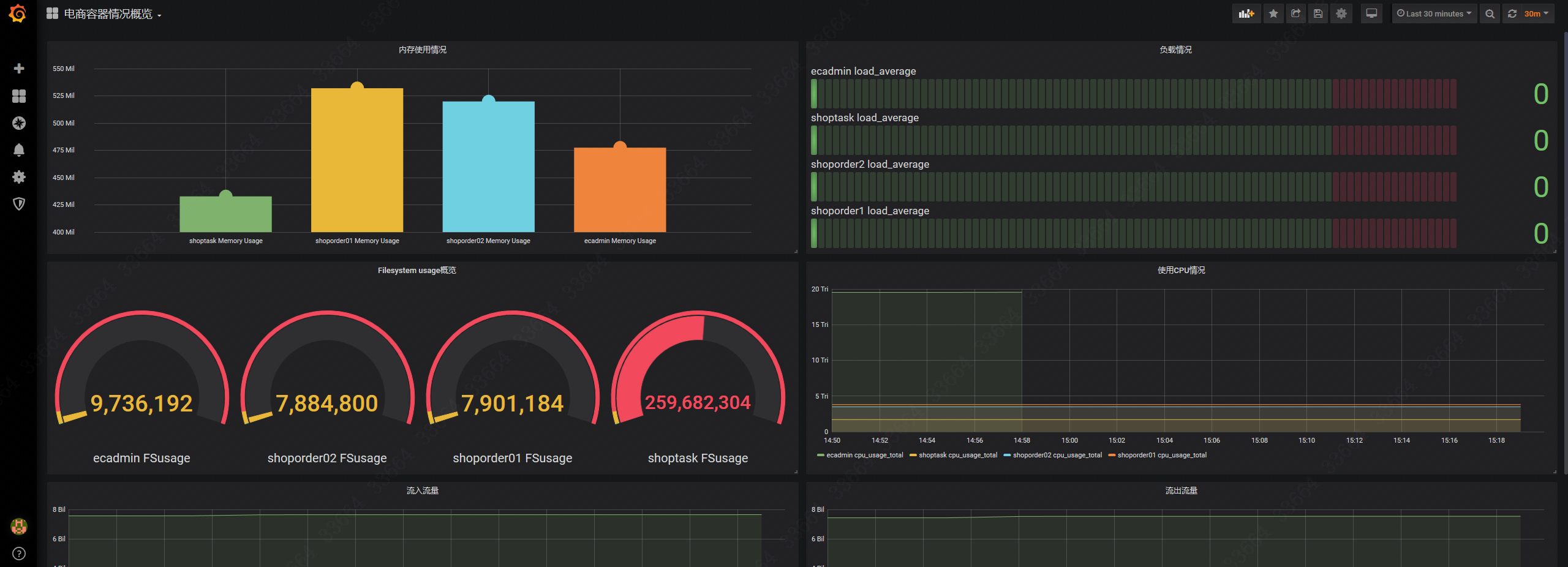1568x567 pixels.
Task: Click the shoporder1 load_average bar gauge
Action: click(x=1134, y=233)
